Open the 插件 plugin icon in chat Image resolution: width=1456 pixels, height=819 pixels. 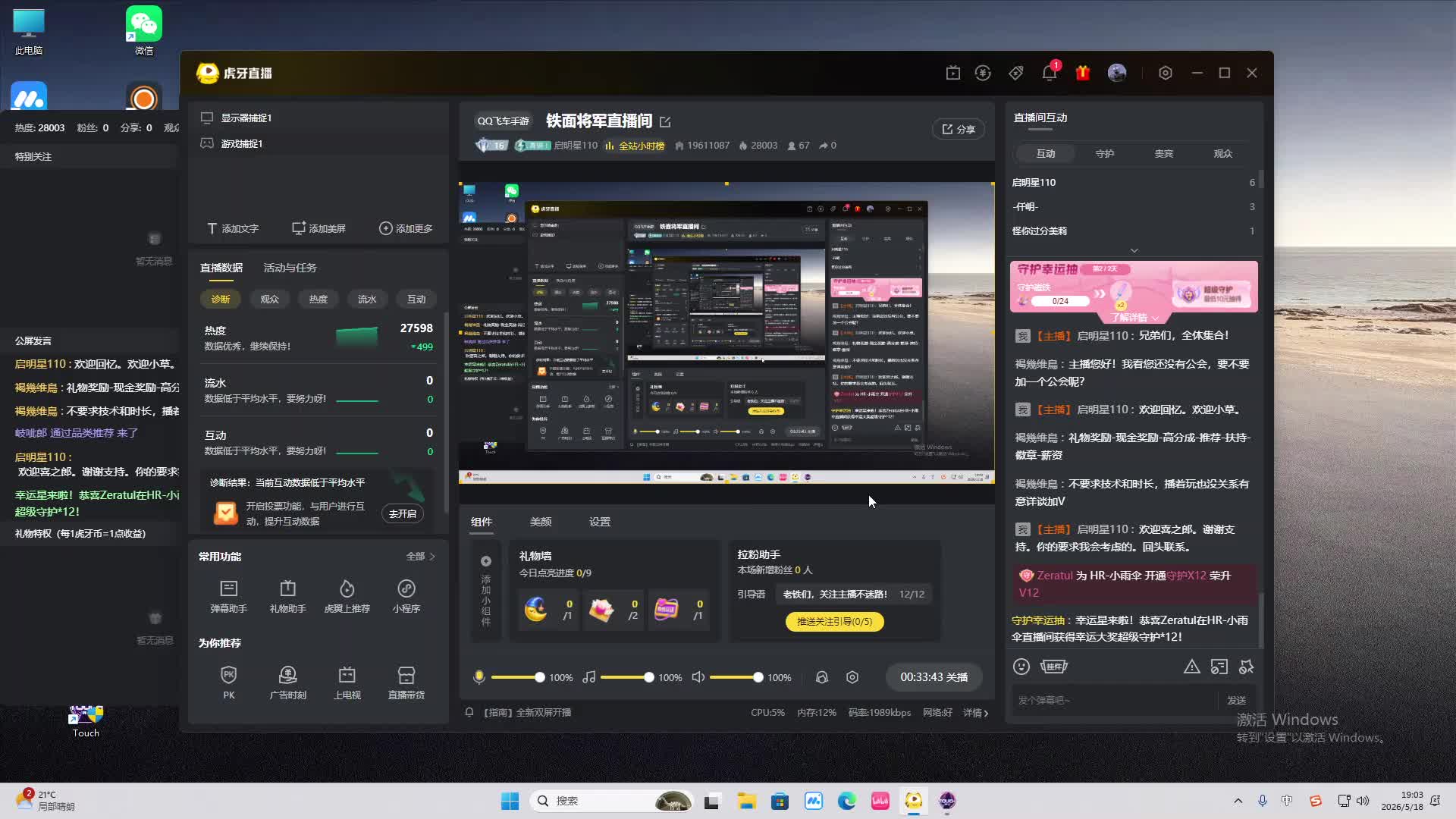pyautogui.click(x=1054, y=667)
